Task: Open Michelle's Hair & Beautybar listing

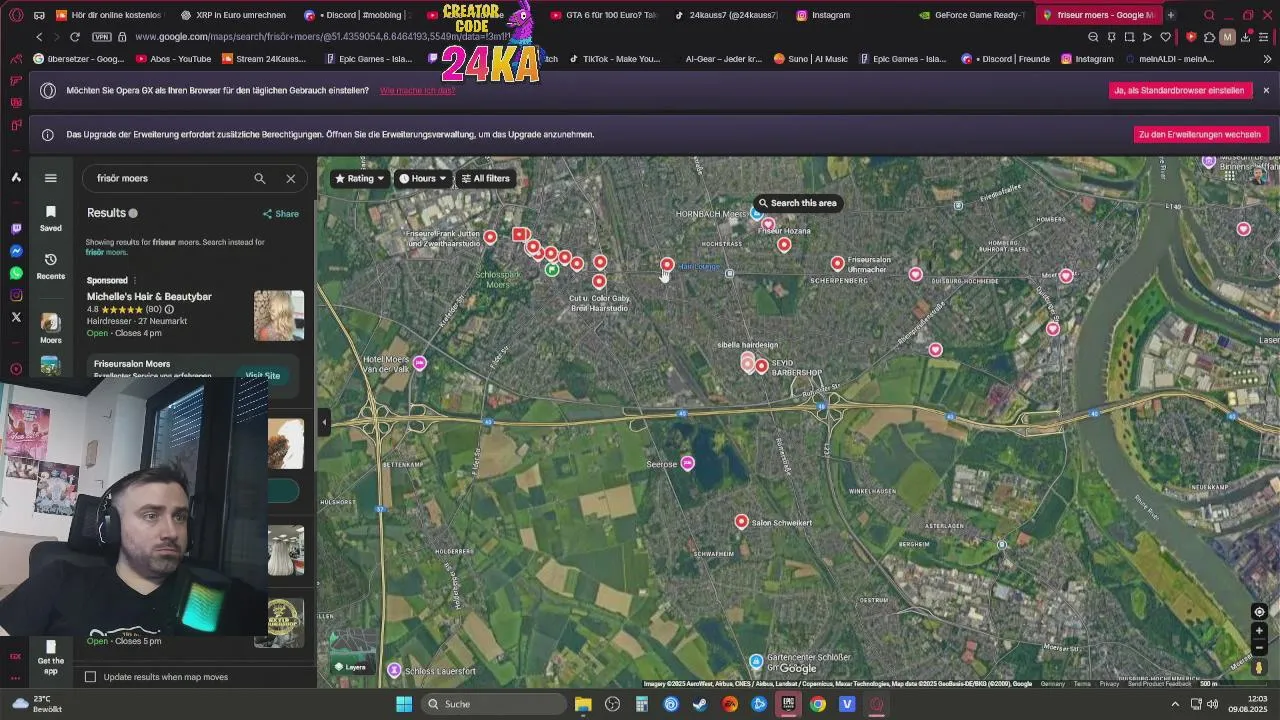Action: [x=149, y=297]
